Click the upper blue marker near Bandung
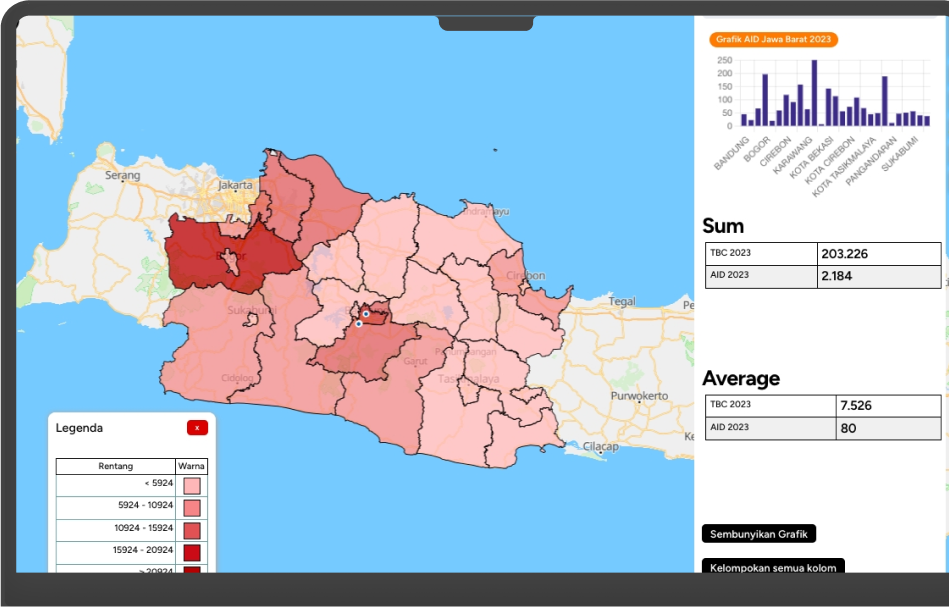Viewport: 949px width, 607px height. [366, 314]
